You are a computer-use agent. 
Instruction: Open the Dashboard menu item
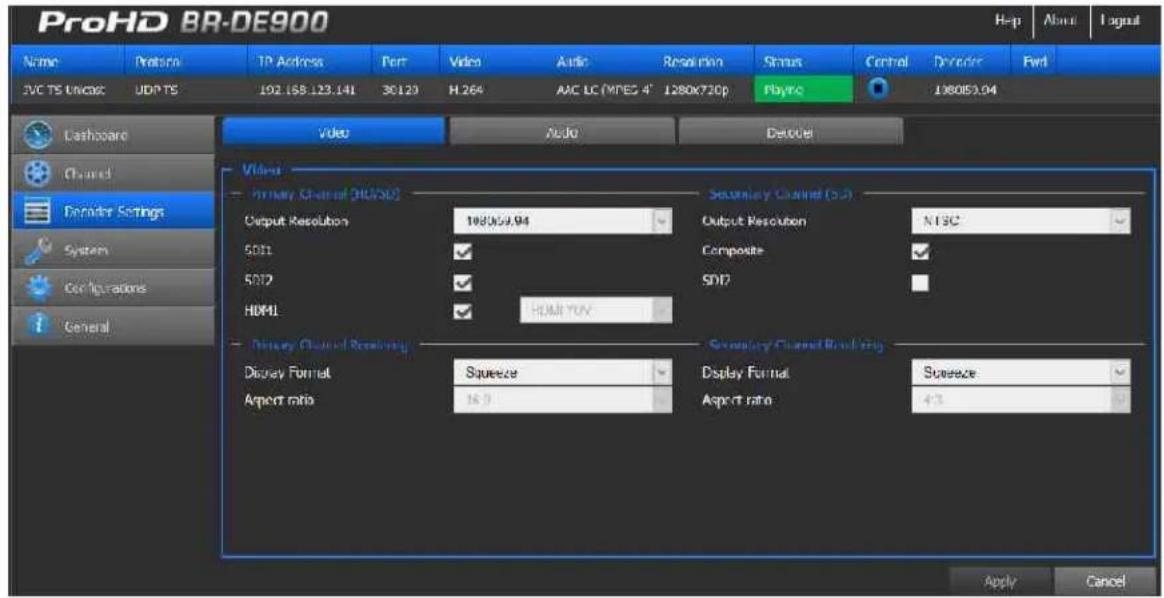point(113,136)
